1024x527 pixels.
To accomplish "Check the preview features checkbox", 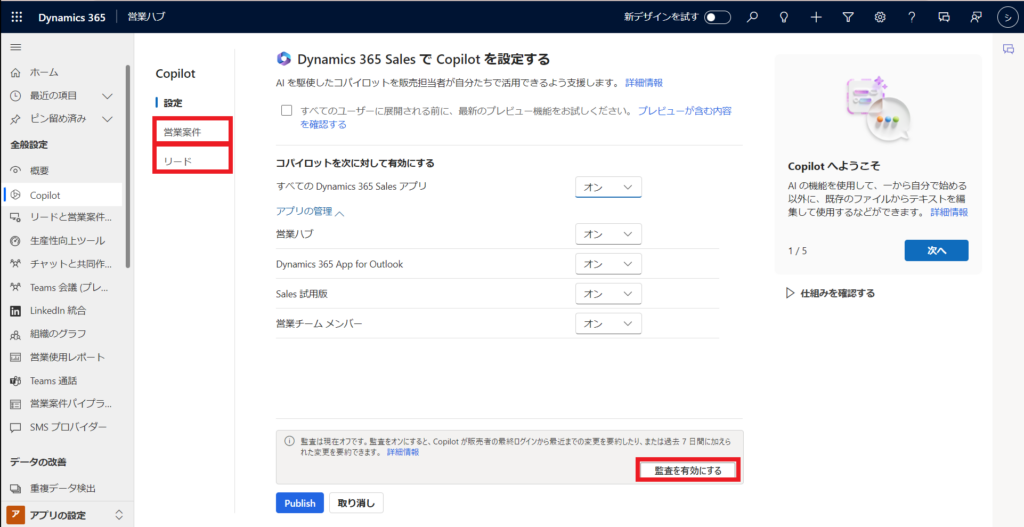I will coord(286,110).
